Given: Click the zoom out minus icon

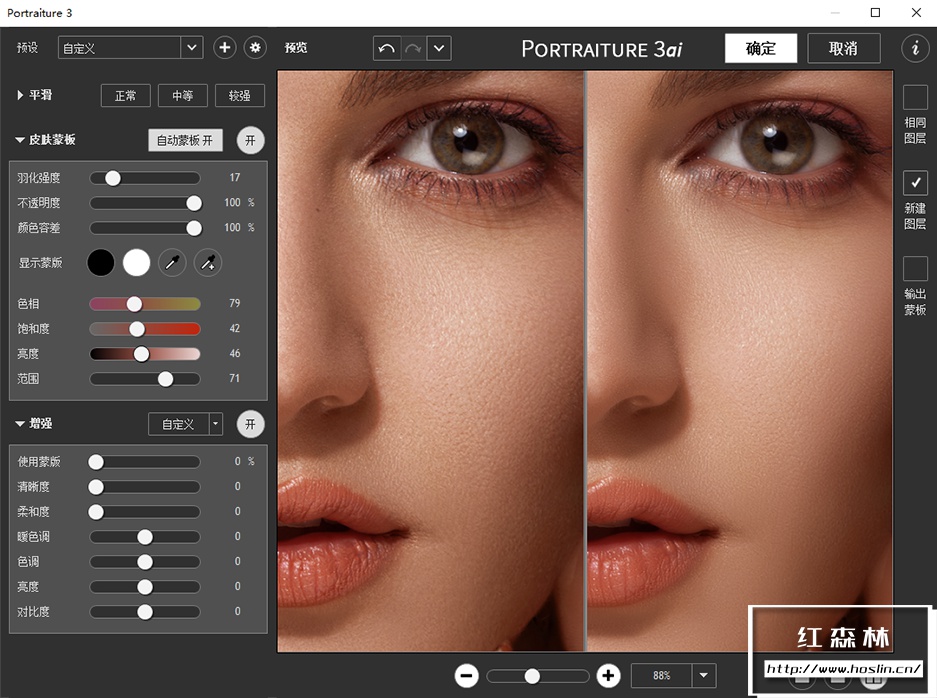Looking at the screenshot, I should [x=466, y=676].
